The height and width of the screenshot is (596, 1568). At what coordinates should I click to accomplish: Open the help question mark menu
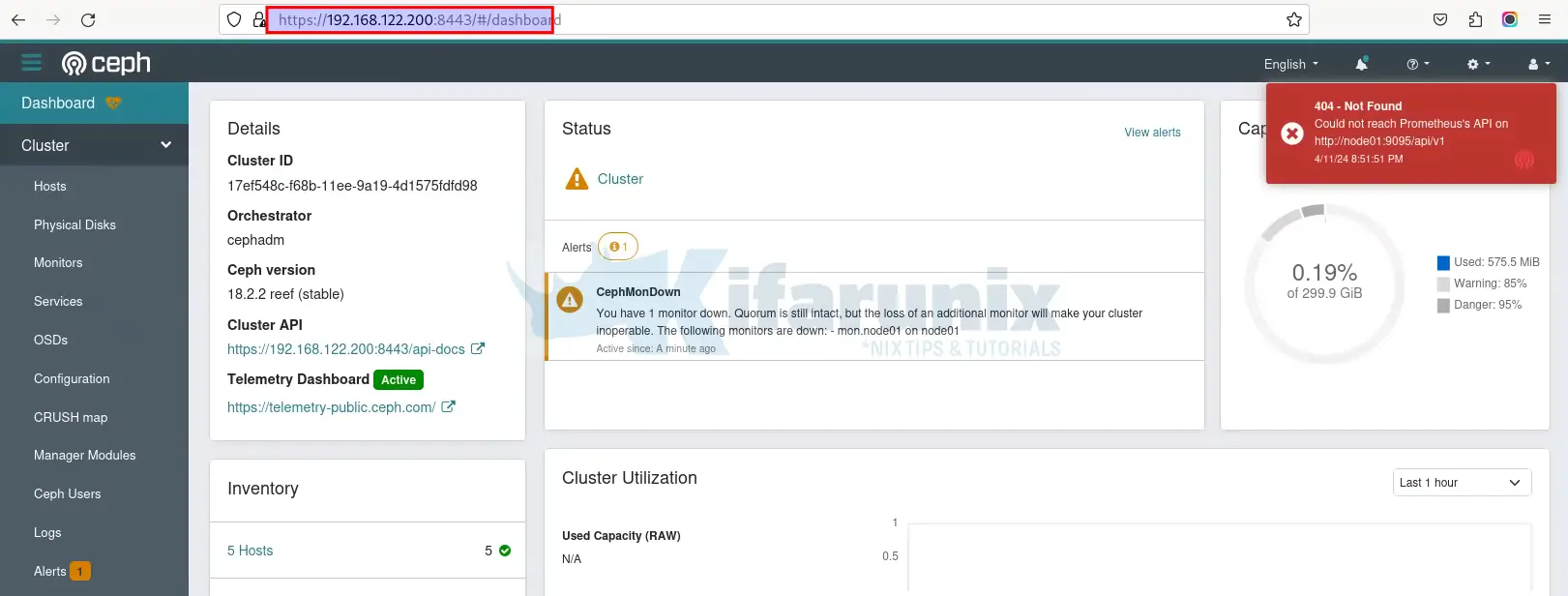[1417, 64]
